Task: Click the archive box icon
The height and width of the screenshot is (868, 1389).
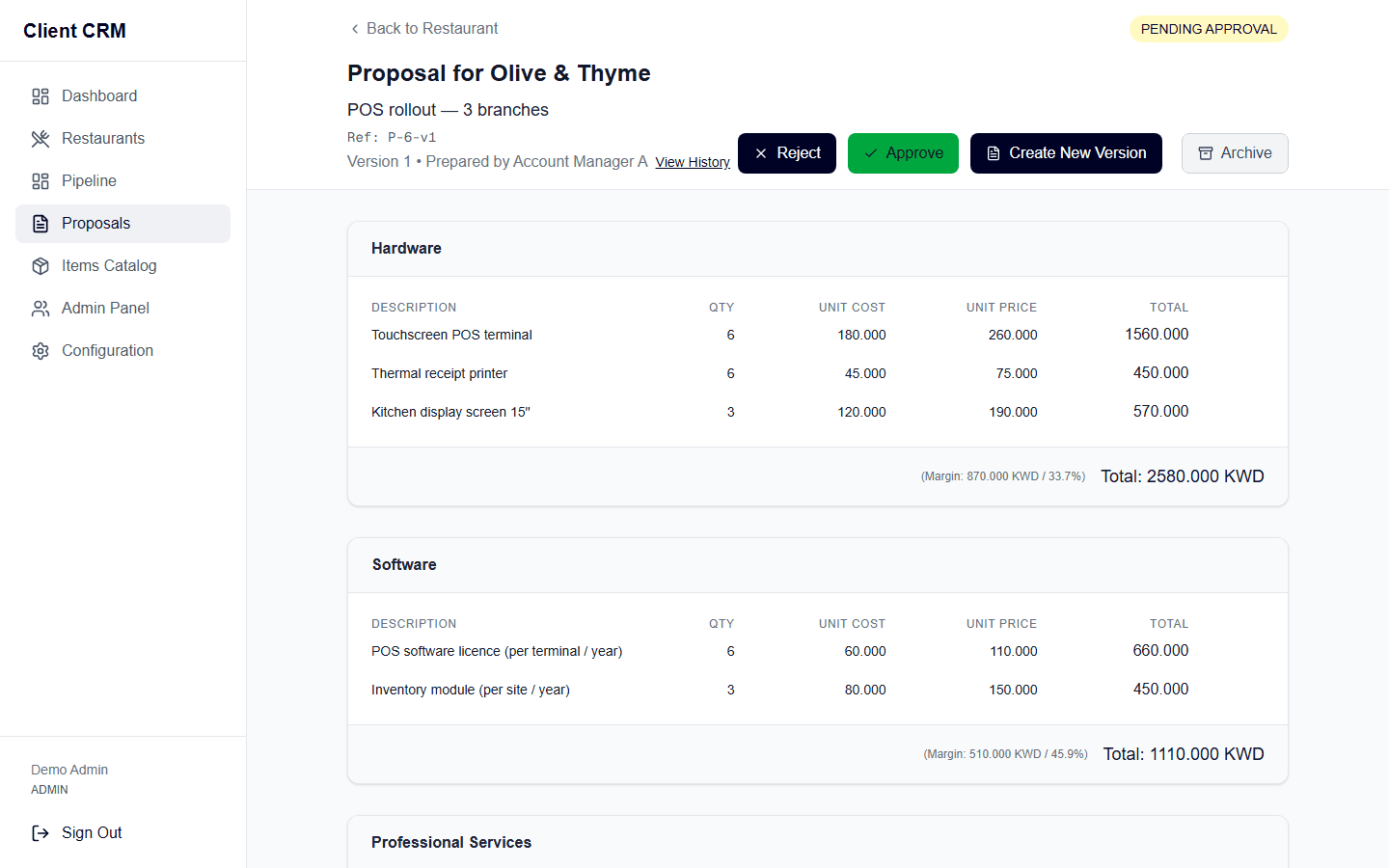Action: pos(1206,153)
